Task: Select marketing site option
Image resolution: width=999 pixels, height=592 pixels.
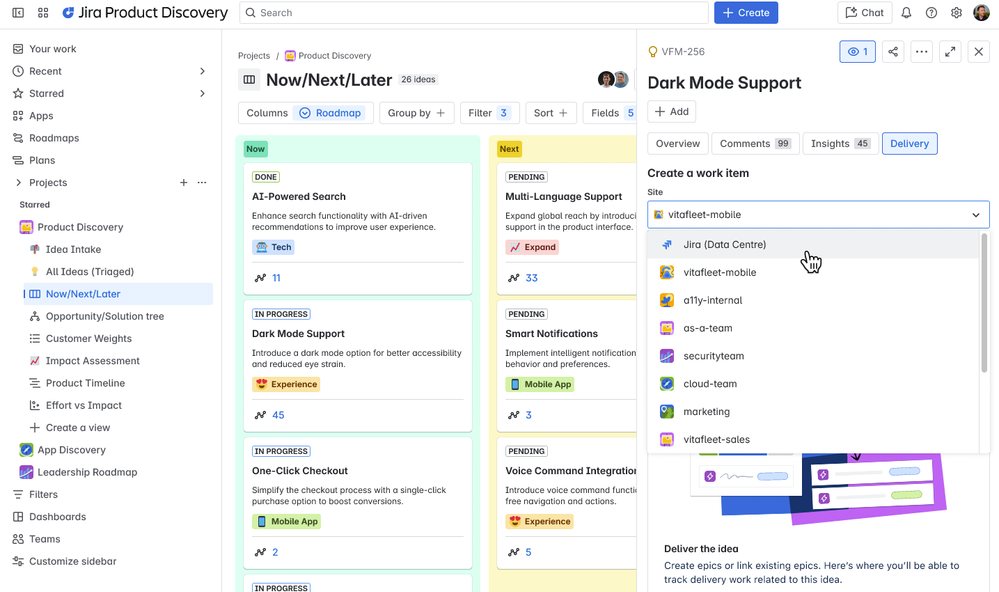Action: point(813,412)
